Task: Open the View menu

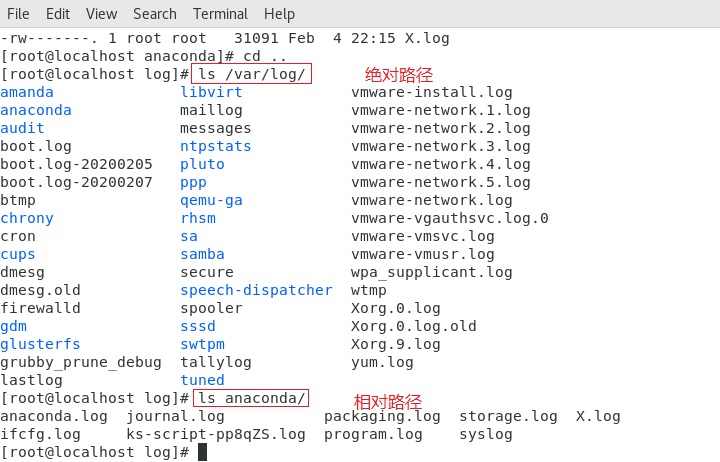Action: (101, 14)
